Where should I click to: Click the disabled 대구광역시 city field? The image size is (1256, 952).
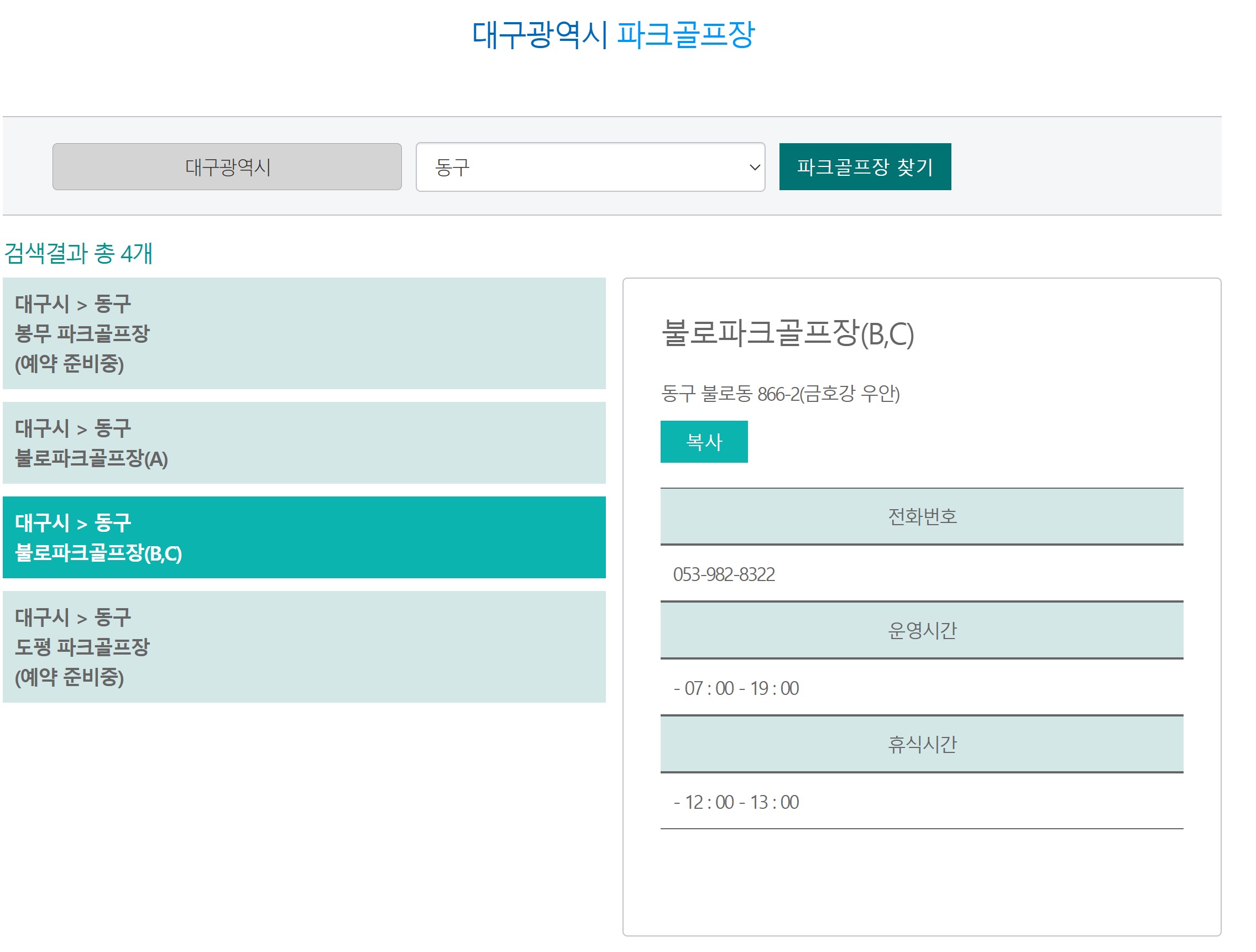pos(227,167)
